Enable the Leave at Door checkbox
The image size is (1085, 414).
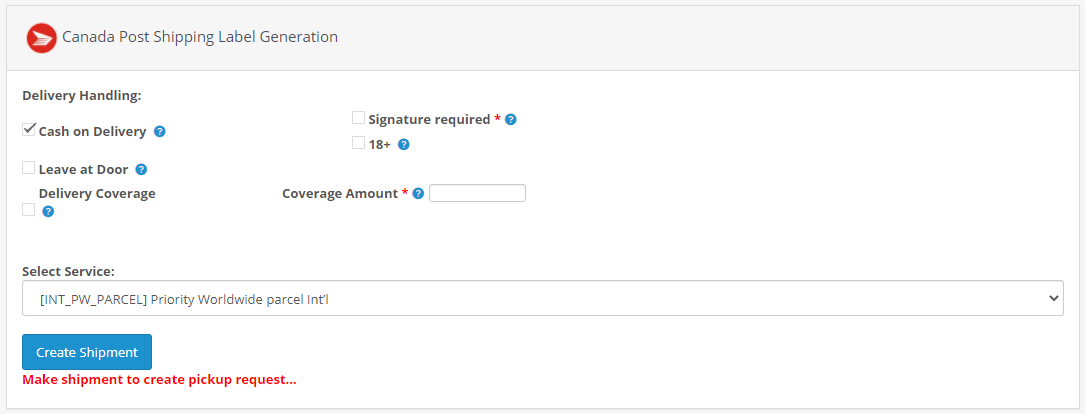tap(28, 168)
